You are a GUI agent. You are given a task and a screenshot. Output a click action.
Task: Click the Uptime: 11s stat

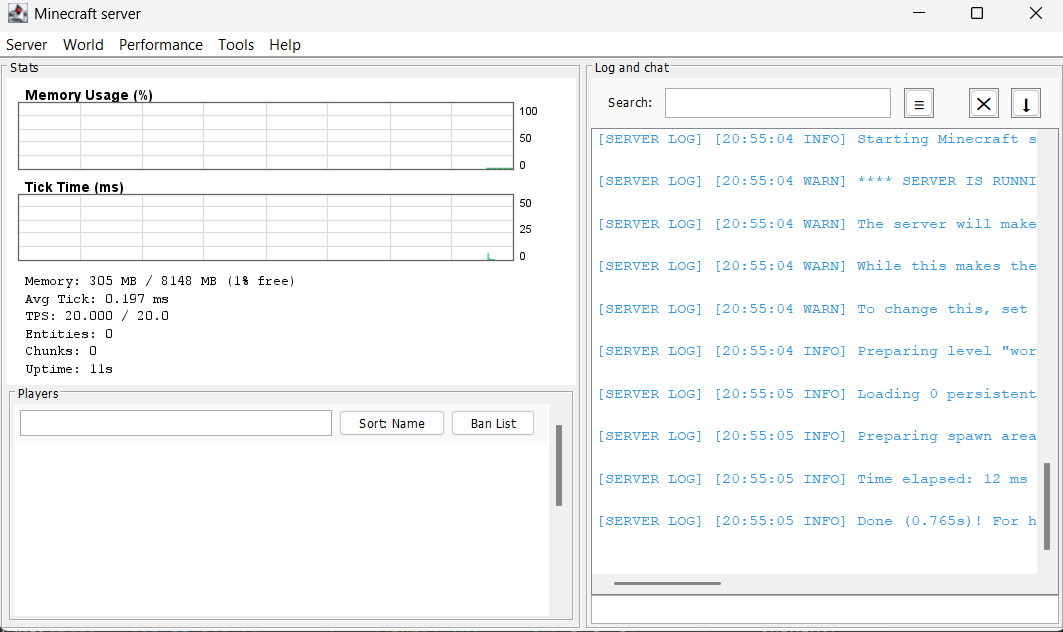(69, 369)
